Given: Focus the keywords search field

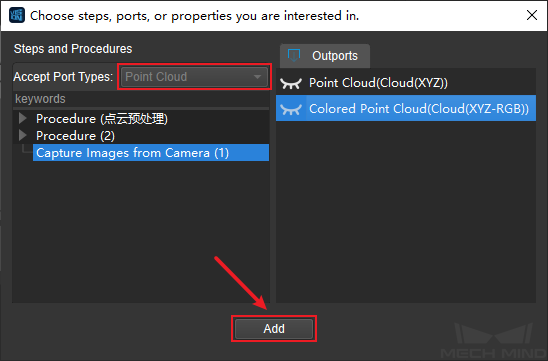Looking at the screenshot, I should click(x=141, y=99).
